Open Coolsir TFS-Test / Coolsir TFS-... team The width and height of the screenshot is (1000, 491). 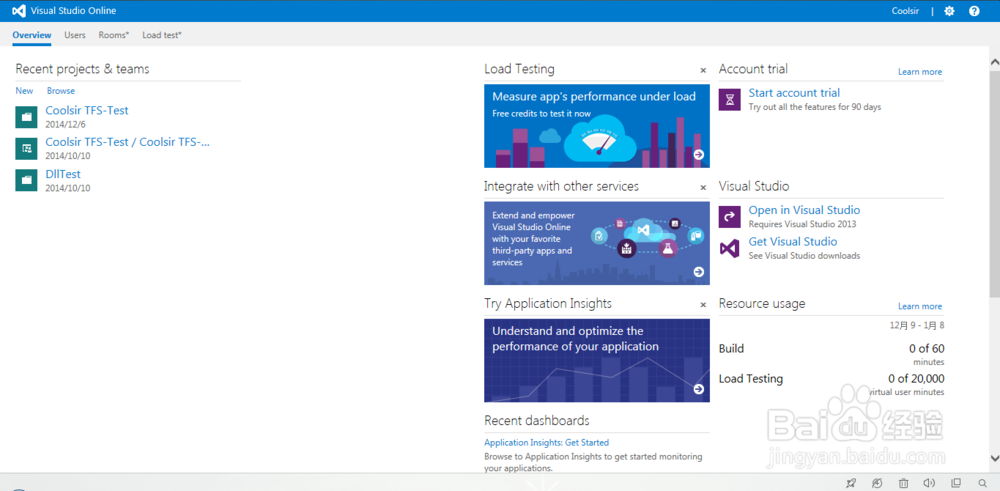(x=128, y=142)
